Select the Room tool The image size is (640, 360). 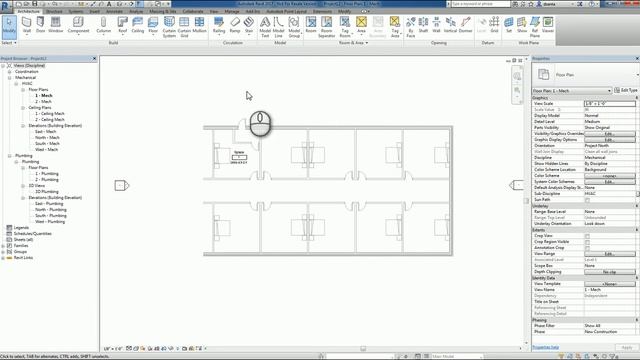(x=311, y=25)
